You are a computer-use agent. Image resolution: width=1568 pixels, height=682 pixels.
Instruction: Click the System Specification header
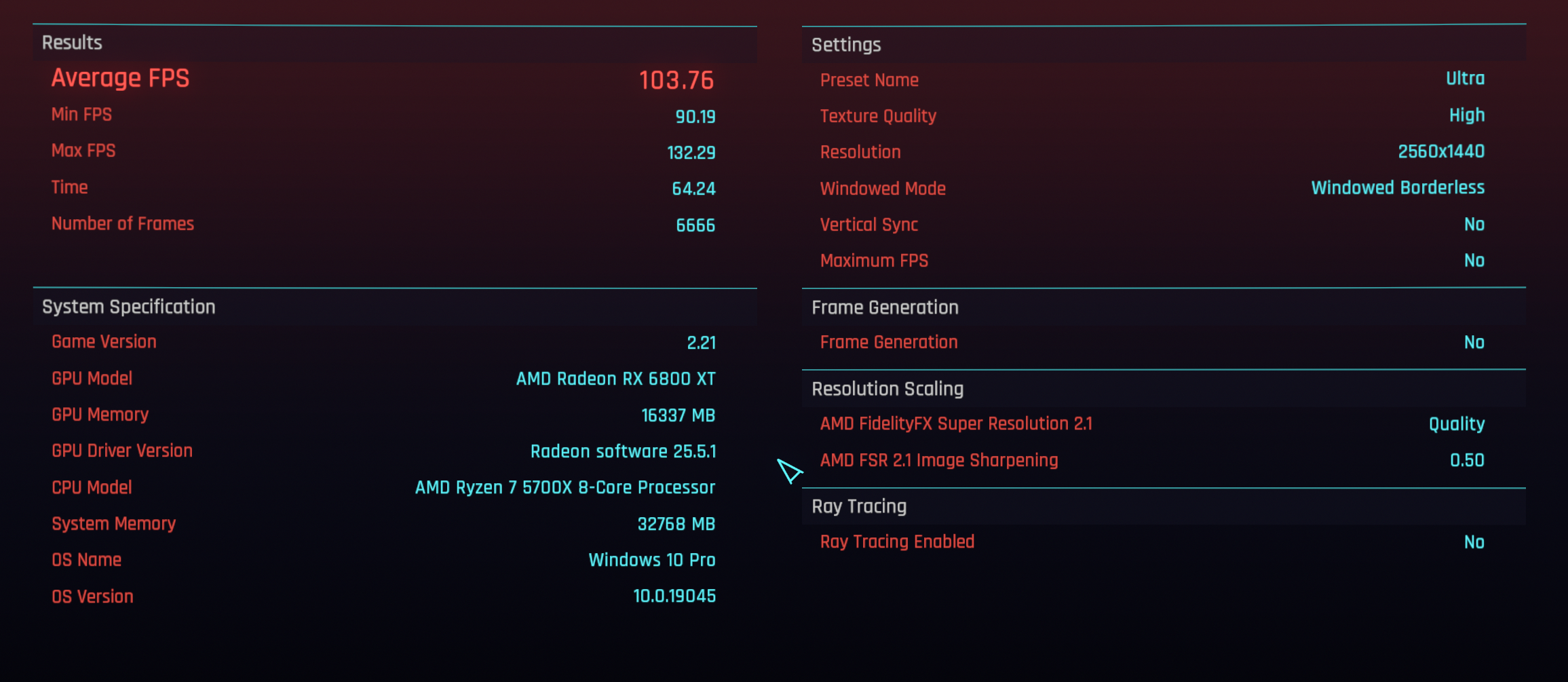coord(129,307)
